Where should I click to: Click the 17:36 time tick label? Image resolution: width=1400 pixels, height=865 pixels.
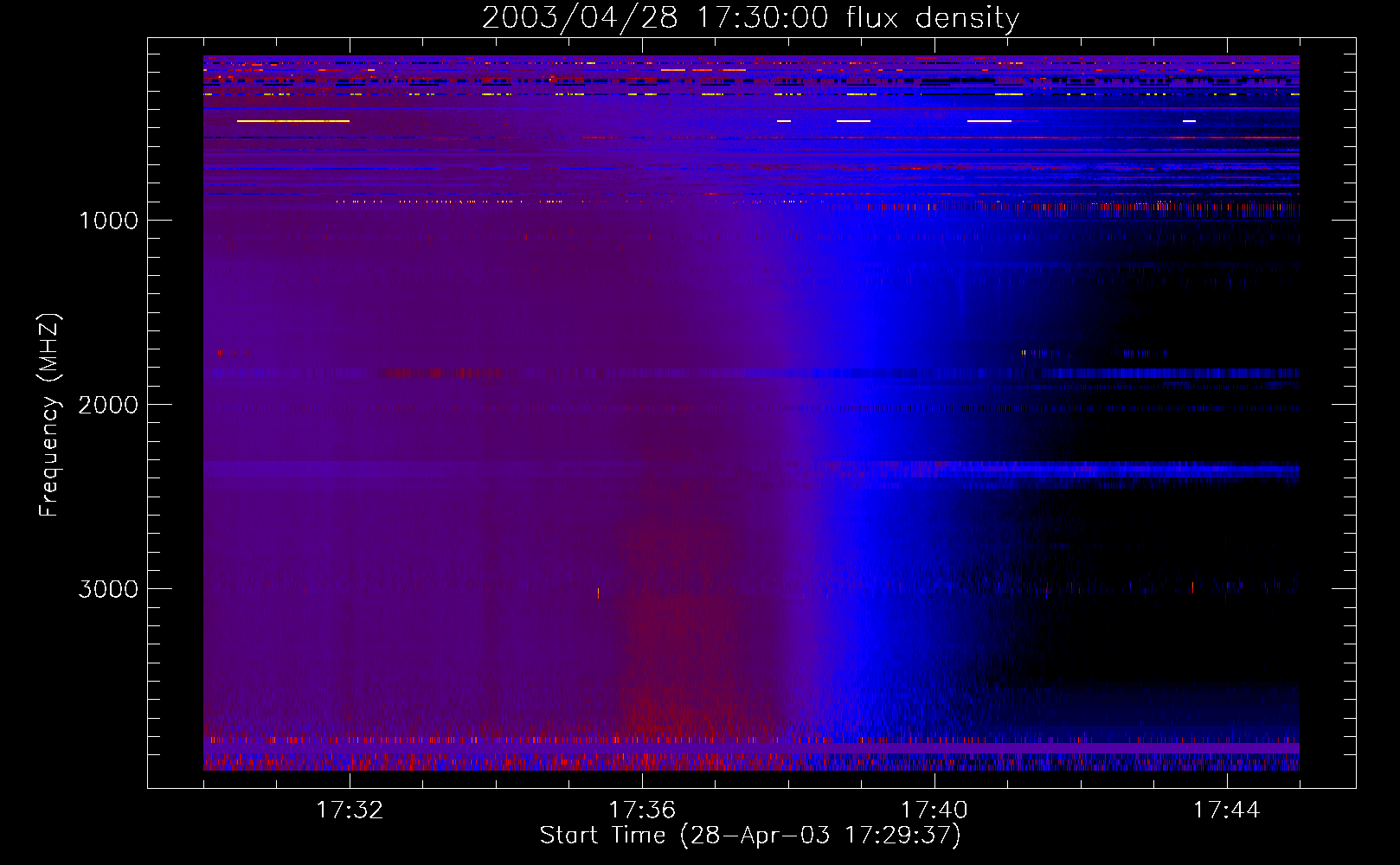tap(642, 811)
